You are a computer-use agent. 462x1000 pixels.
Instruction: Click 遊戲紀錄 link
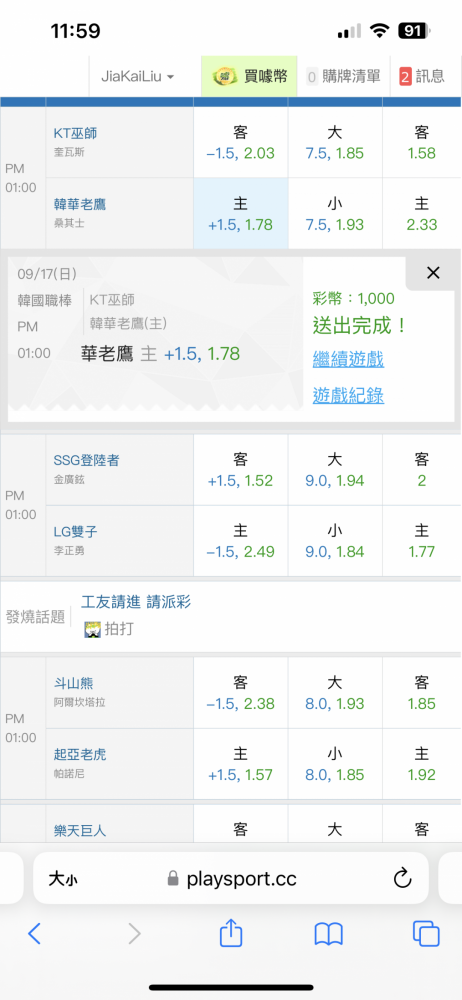348,395
